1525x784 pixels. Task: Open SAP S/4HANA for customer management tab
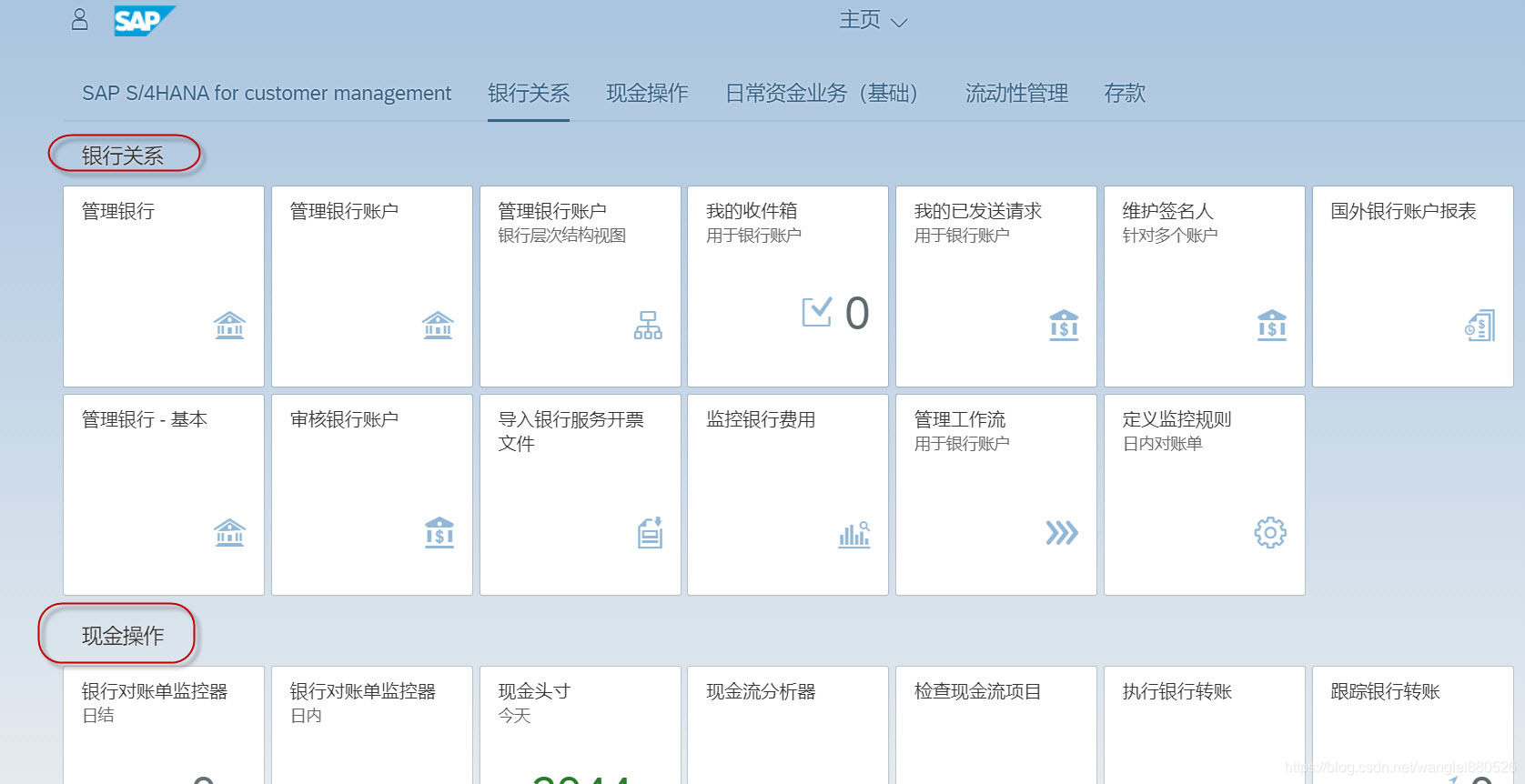click(267, 93)
